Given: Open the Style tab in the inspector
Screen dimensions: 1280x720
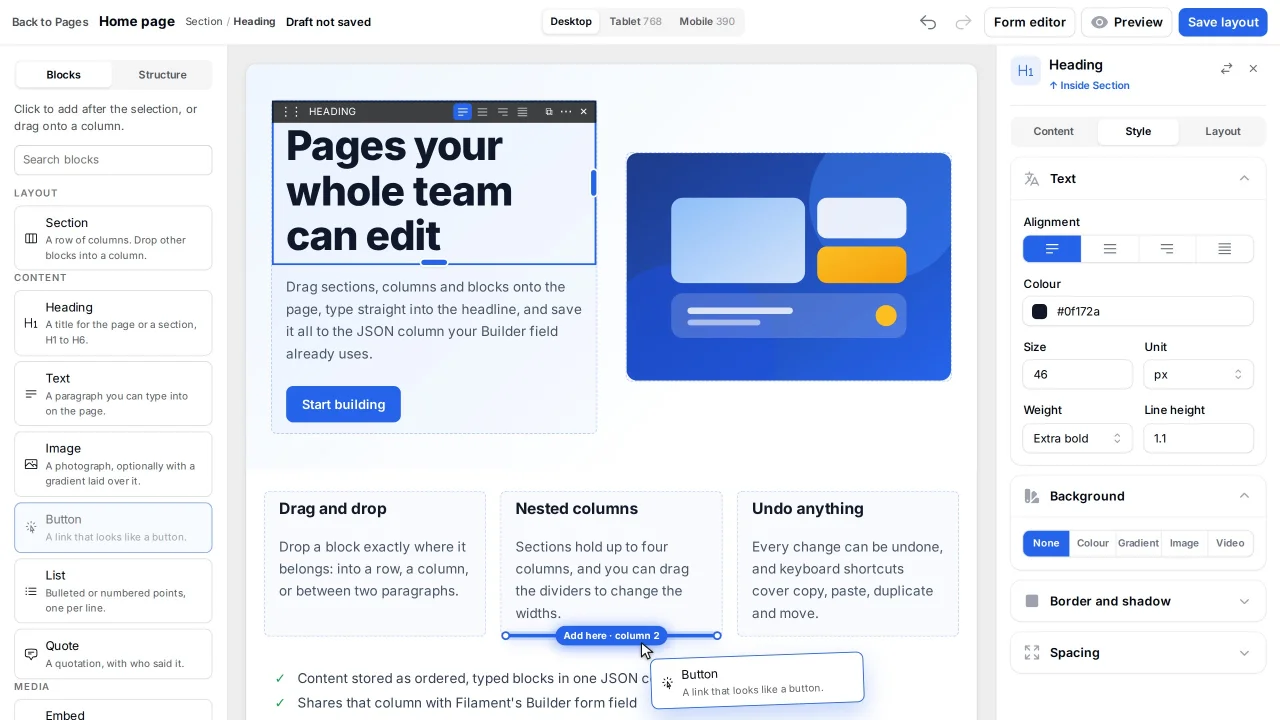Looking at the screenshot, I should [x=1138, y=132].
